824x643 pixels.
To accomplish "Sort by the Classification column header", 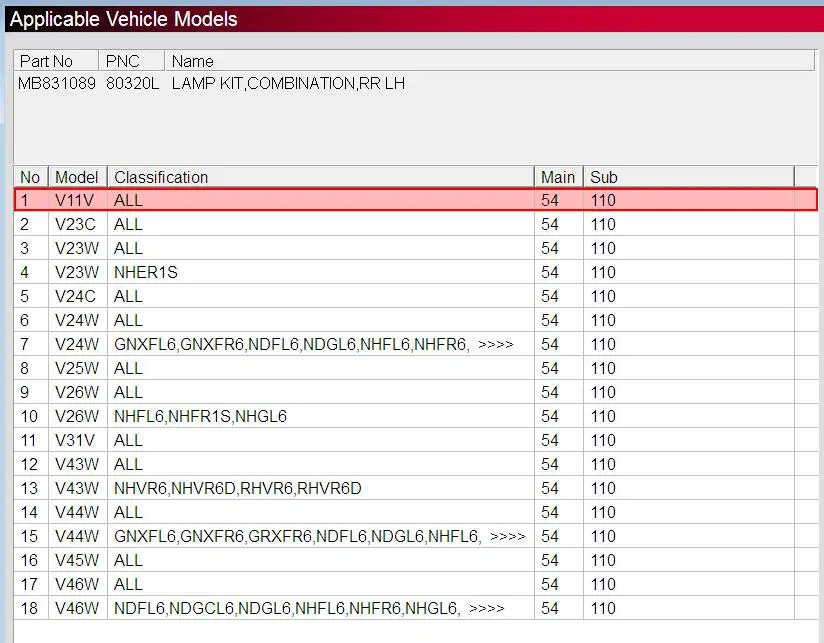I will point(321,177).
